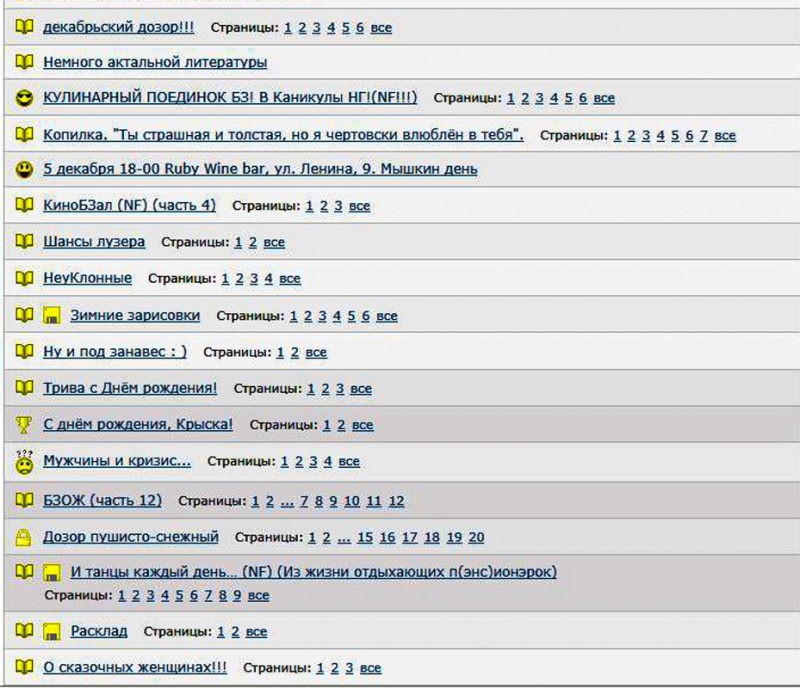Click the trophy icon beside 'С днём рождения, Крыска!'
Screen dimensions: 800x688
[23, 425]
